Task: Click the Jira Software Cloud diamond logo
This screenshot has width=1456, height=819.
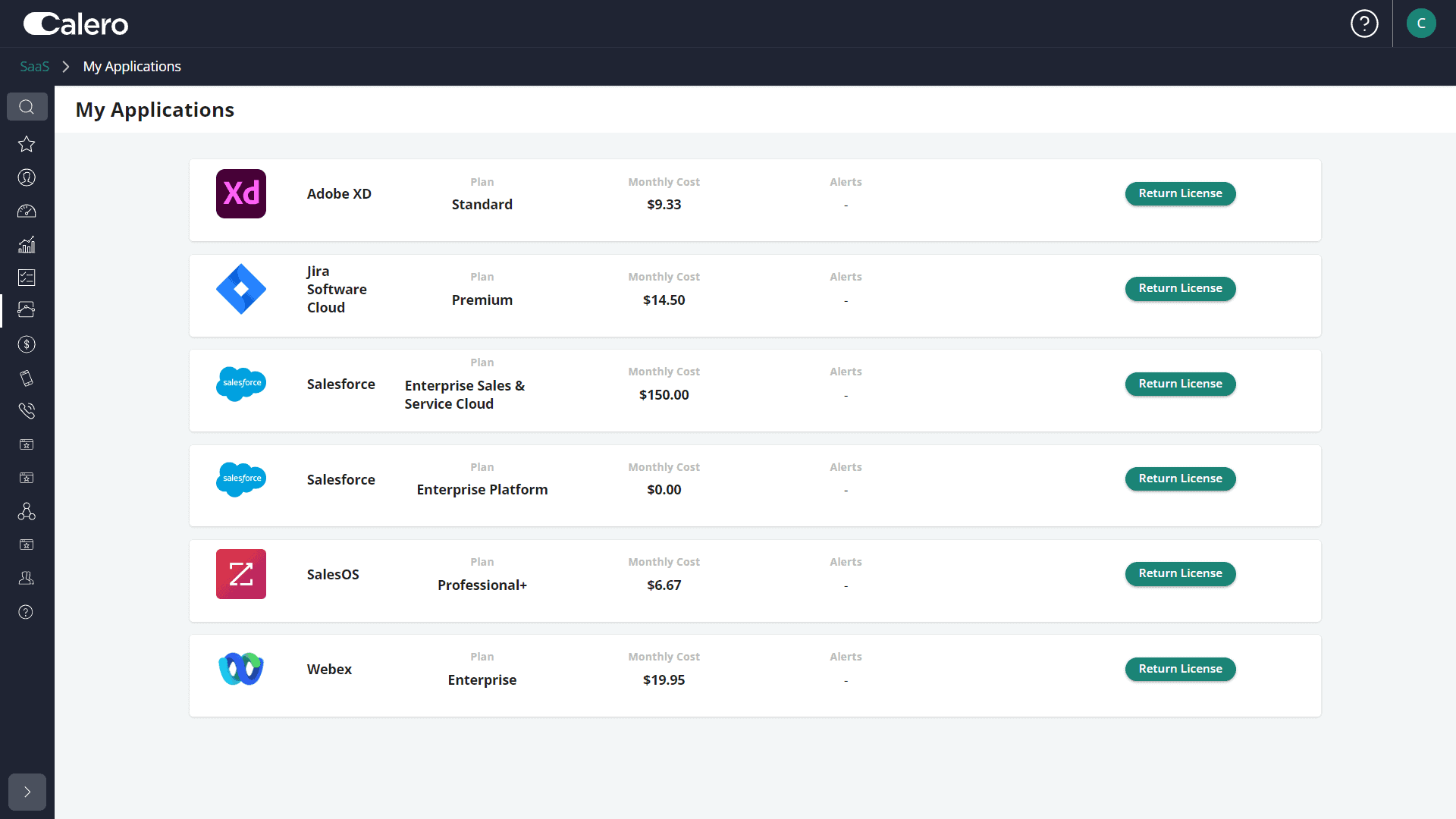Action: 241,289
